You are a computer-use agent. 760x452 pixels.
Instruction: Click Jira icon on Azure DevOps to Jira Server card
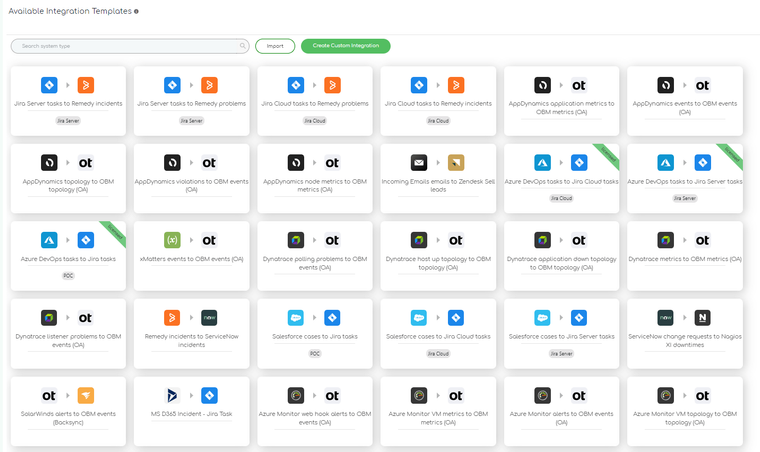point(702,163)
